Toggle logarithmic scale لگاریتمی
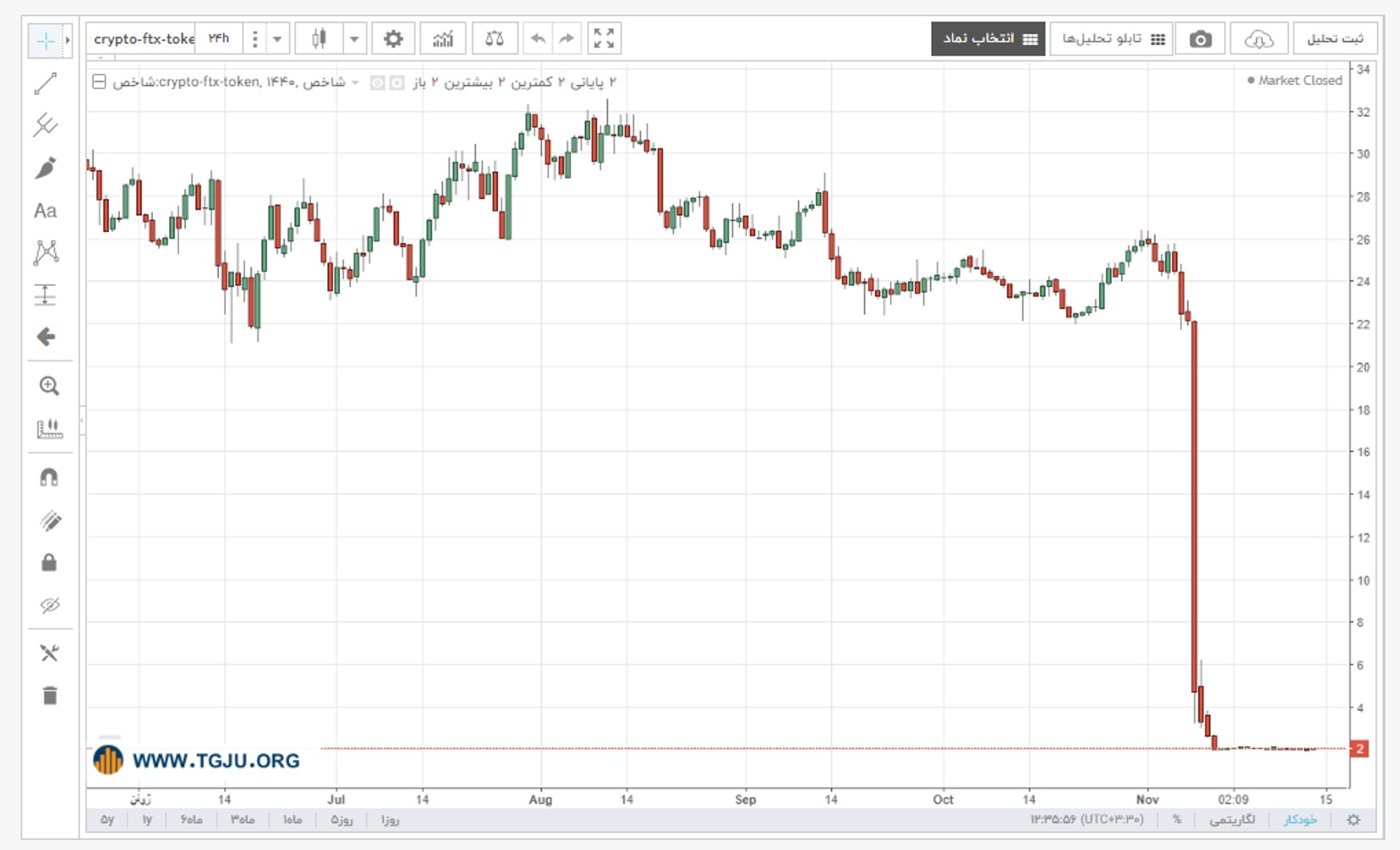This screenshot has width=1400, height=850. click(x=1233, y=820)
